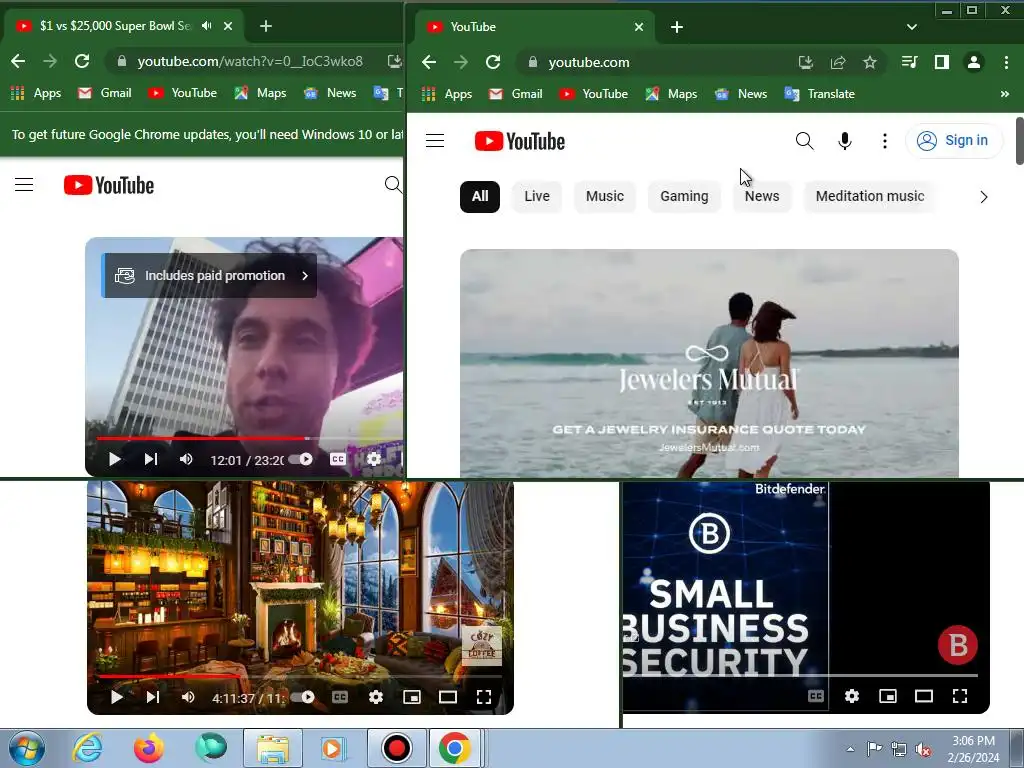
Task: Seek on the Super Bowl video progress bar
Action: point(249,438)
